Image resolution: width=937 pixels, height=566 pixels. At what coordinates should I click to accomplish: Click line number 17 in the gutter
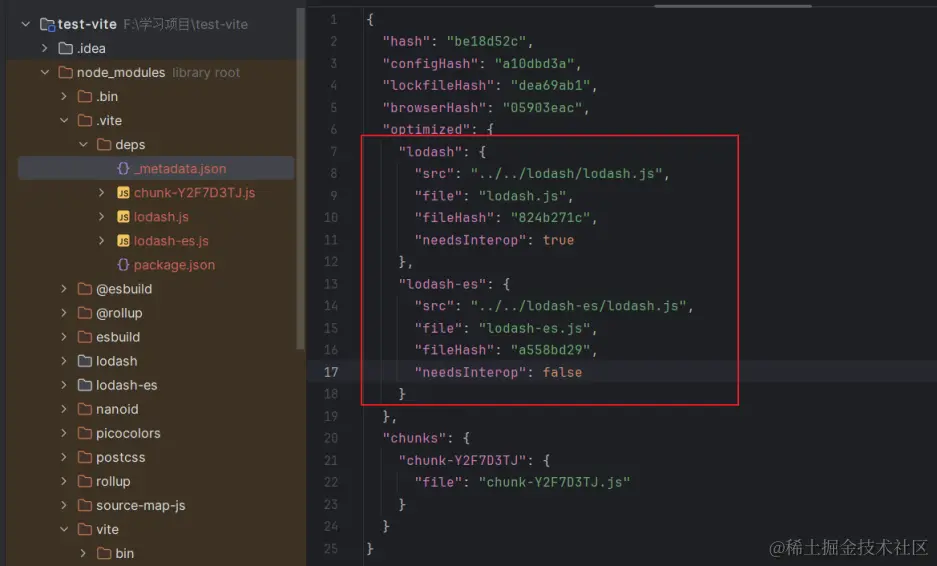[x=331, y=372]
